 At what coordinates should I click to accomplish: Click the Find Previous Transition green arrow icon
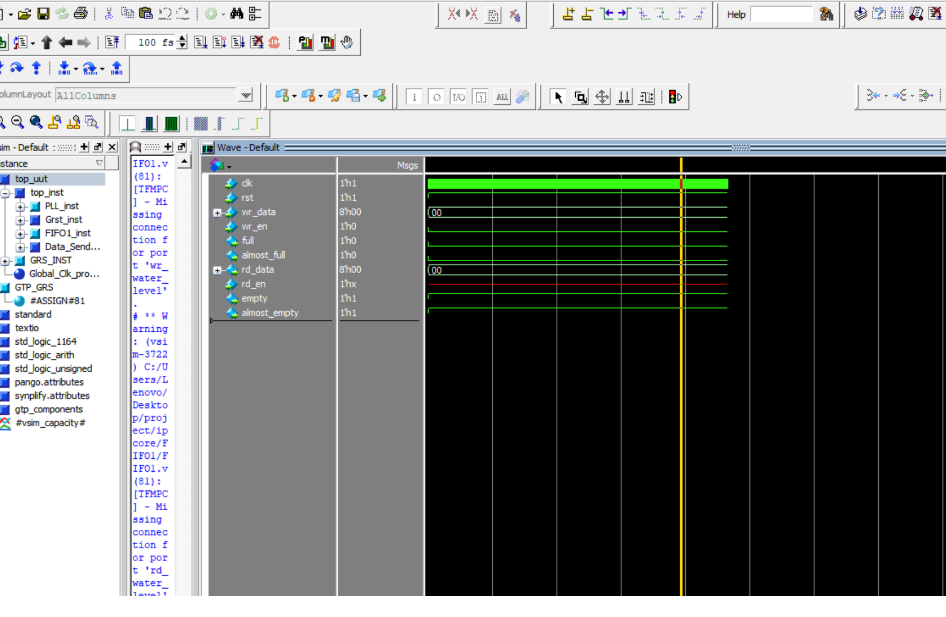(x=606, y=14)
